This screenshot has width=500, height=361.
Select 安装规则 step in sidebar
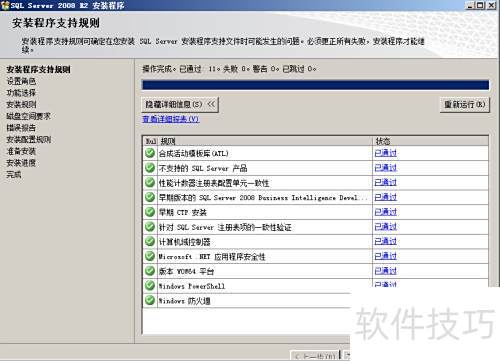21,104
